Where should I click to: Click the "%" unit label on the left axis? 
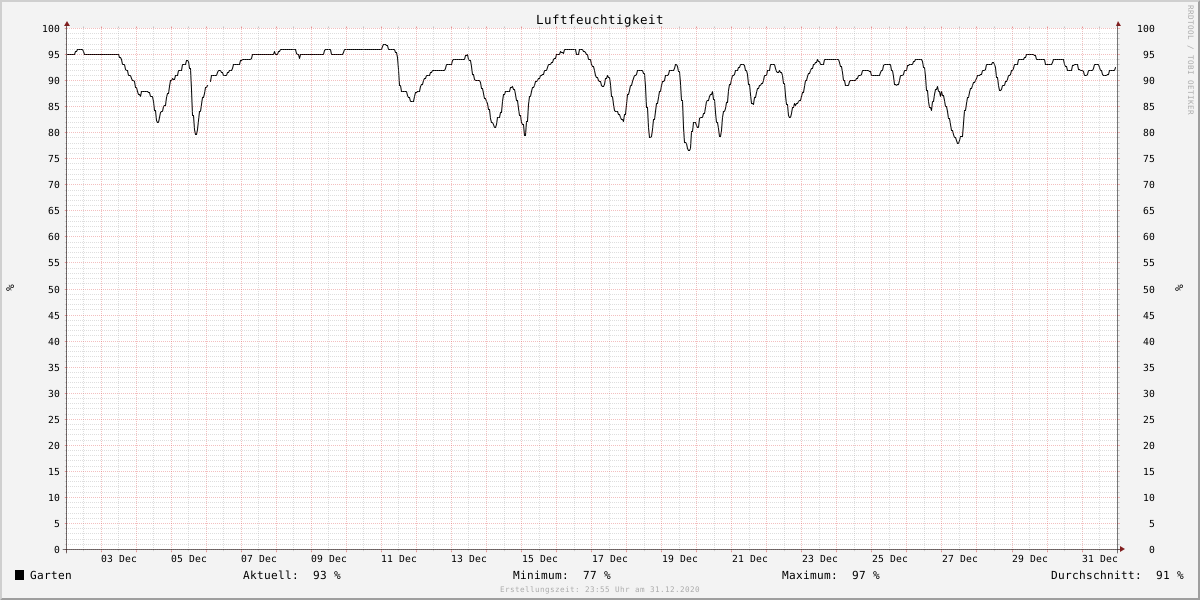(x=10, y=288)
